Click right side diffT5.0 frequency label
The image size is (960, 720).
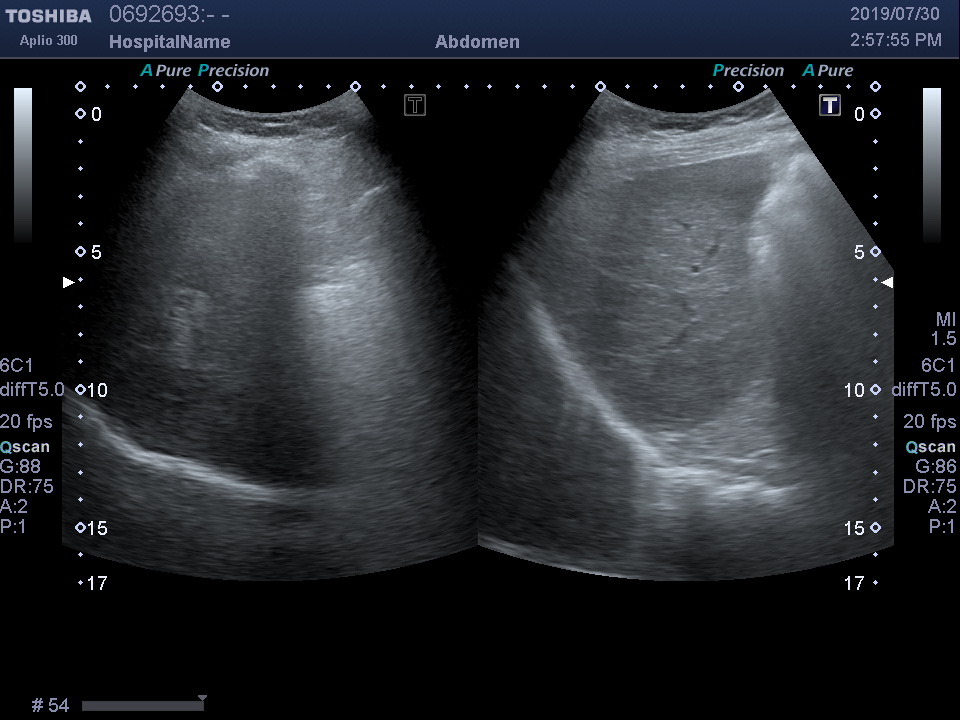click(924, 389)
